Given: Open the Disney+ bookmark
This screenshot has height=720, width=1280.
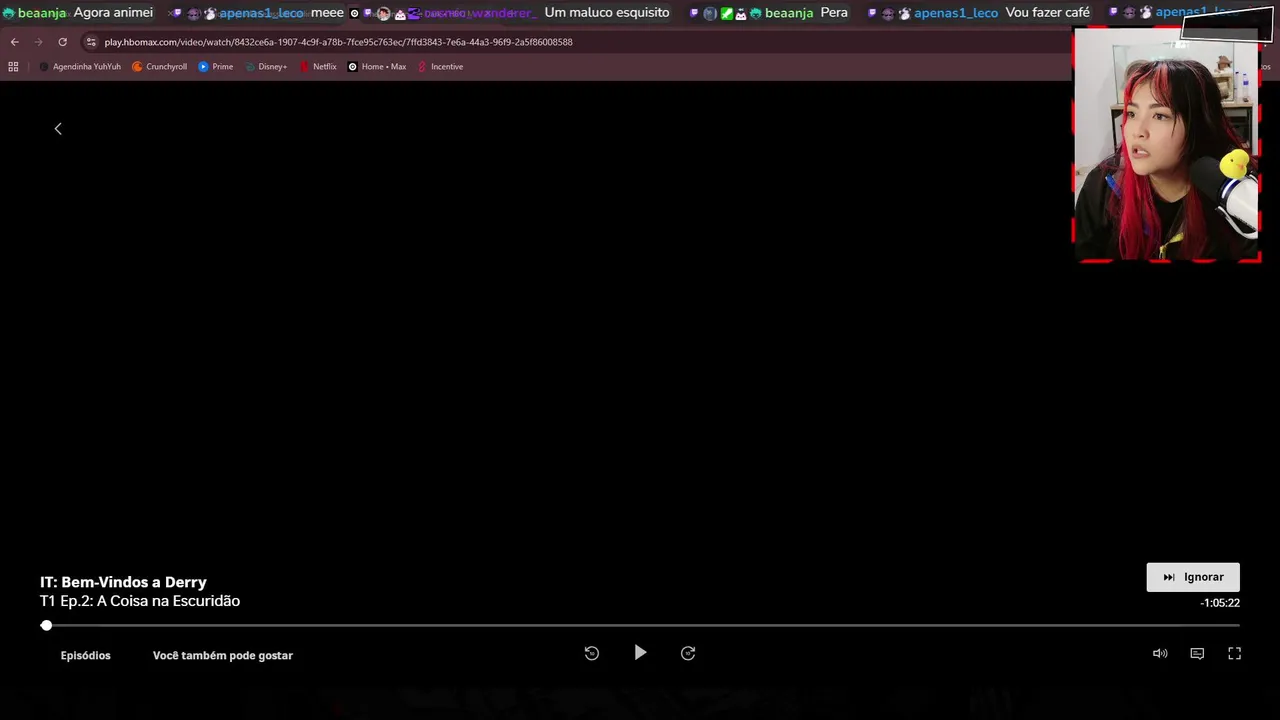Looking at the screenshot, I should click(266, 67).
